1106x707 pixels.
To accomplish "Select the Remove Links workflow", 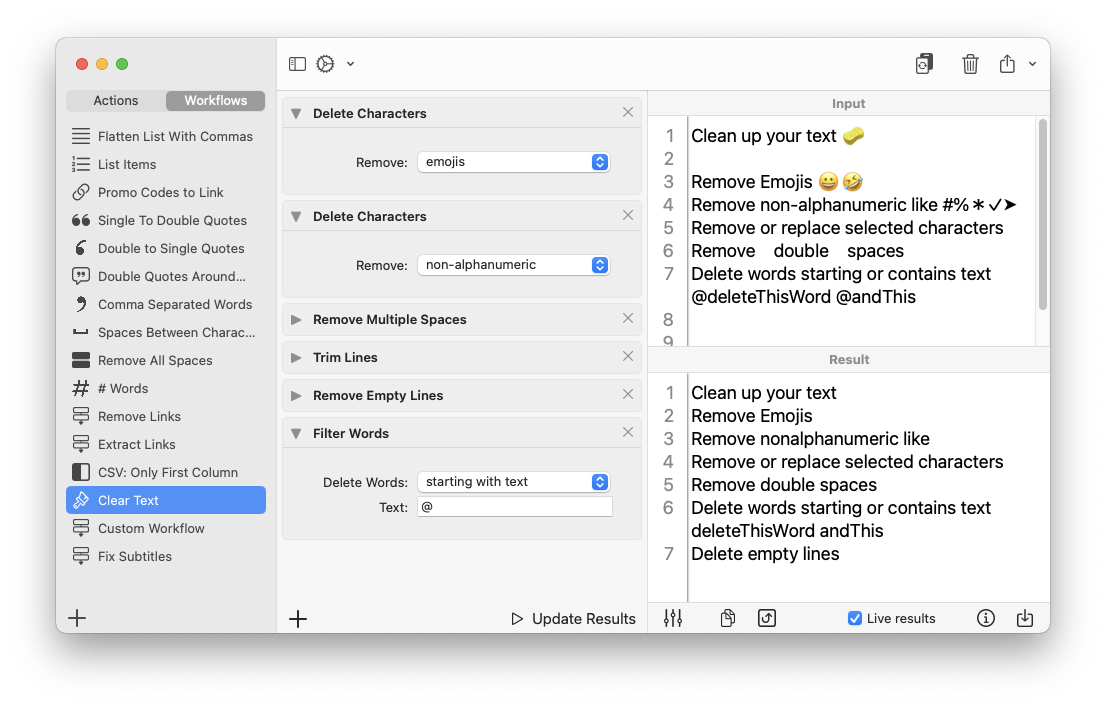I will 166,416.
